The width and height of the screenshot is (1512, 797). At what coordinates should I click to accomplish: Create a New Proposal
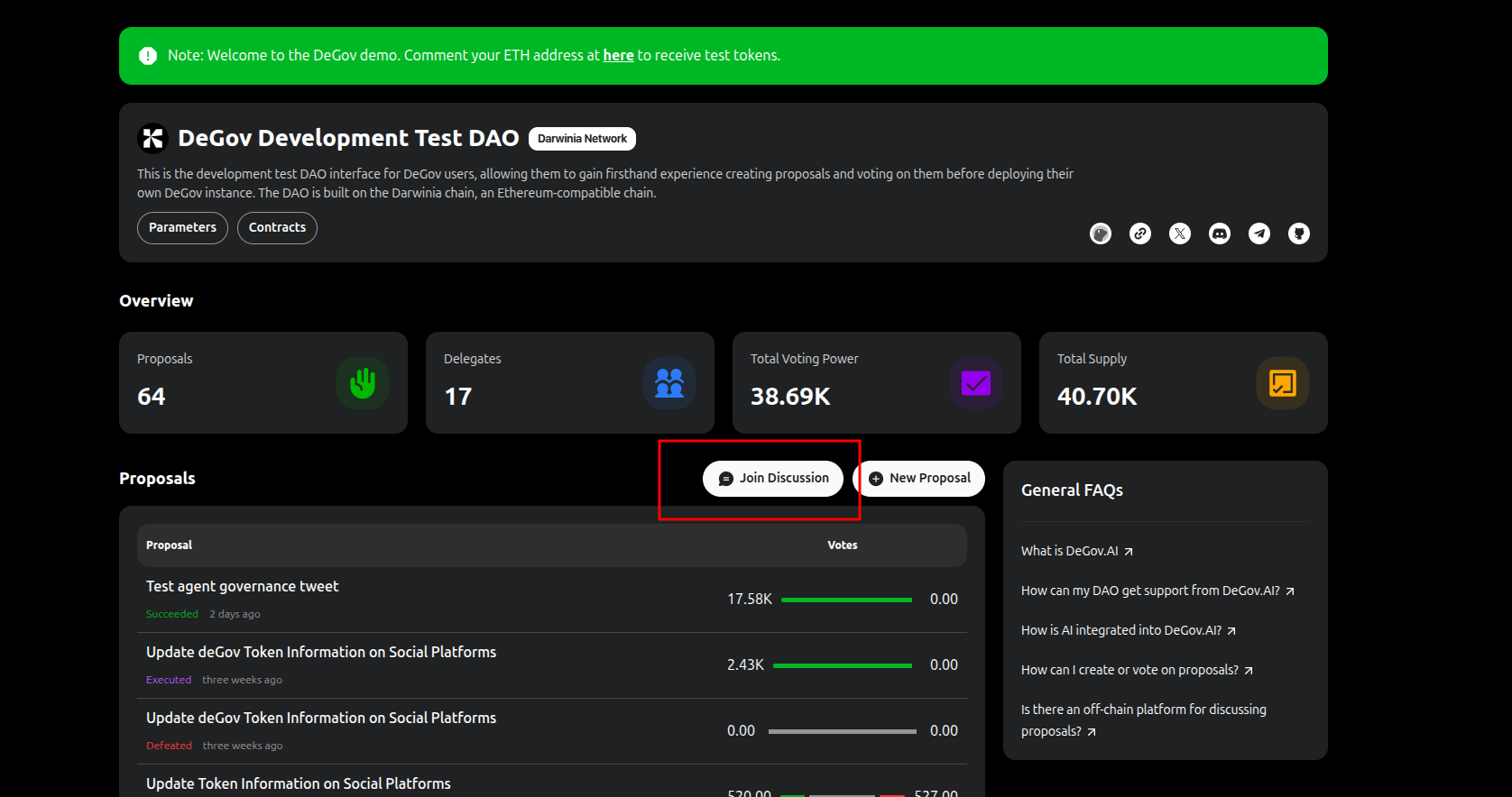click(x=920, y=479)
